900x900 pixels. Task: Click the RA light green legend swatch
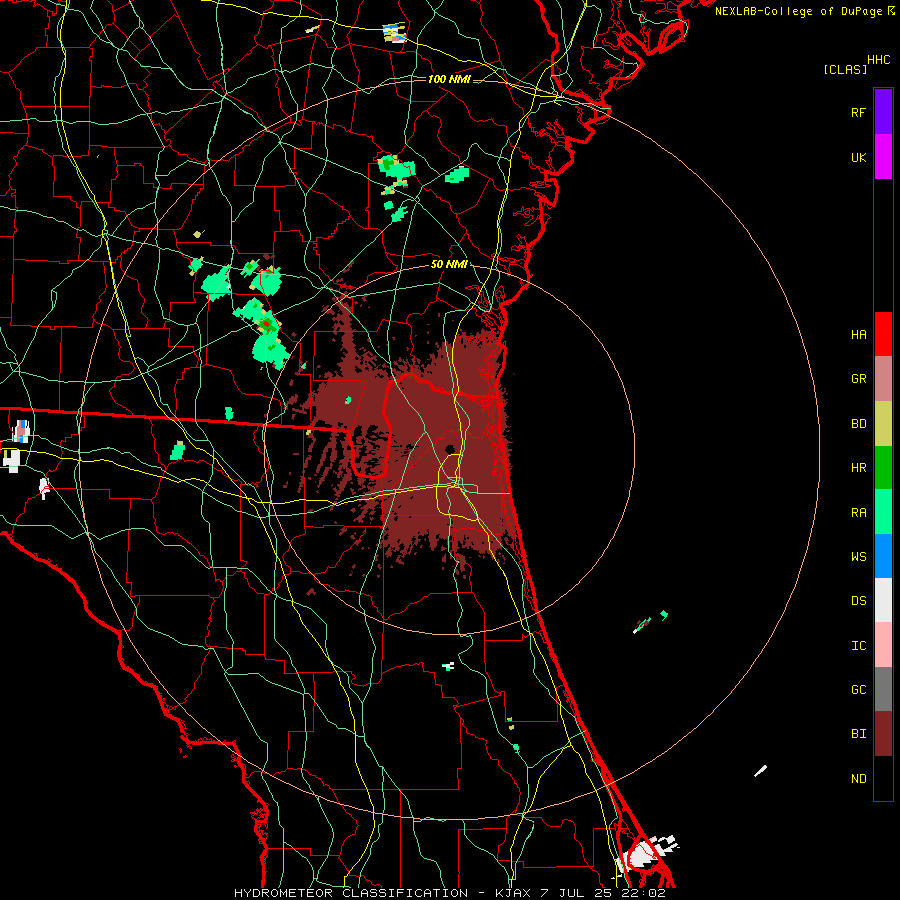click(883, 512)
